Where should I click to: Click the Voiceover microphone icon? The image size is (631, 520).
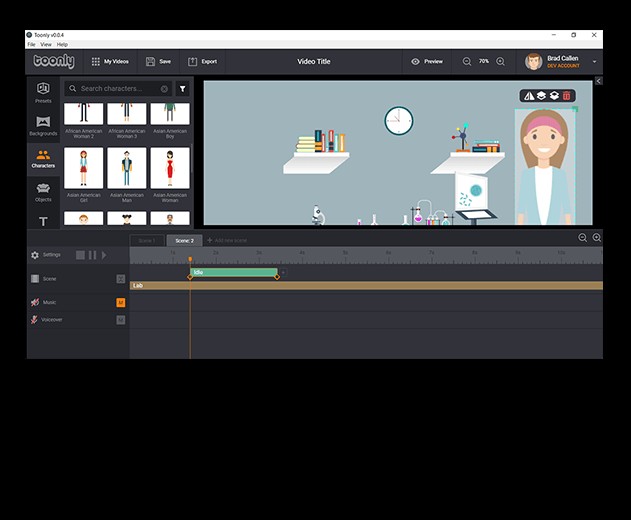[34, 320]
